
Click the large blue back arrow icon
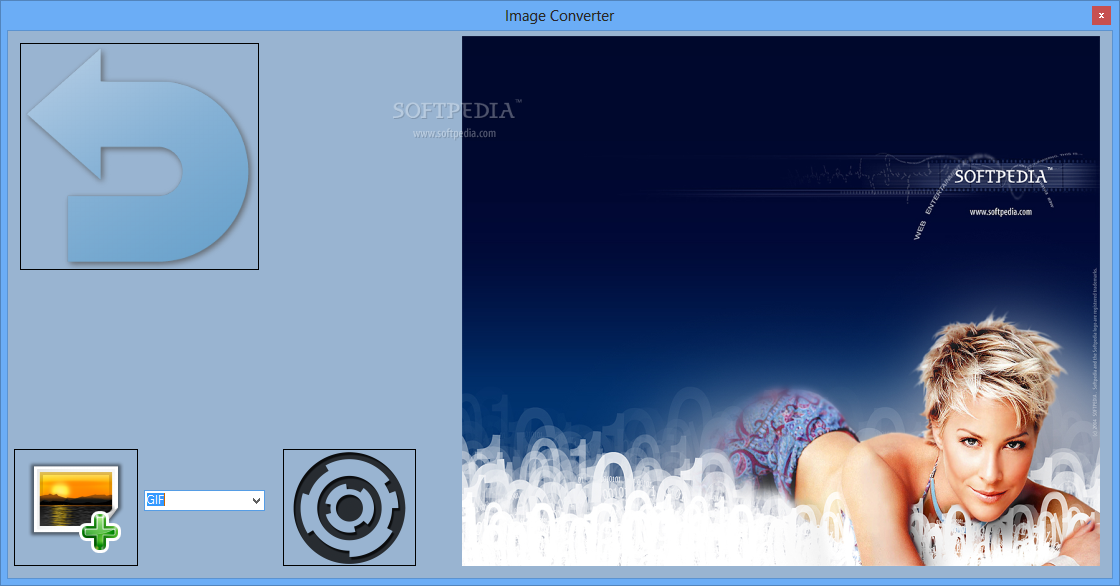click(x=139, y=157)
